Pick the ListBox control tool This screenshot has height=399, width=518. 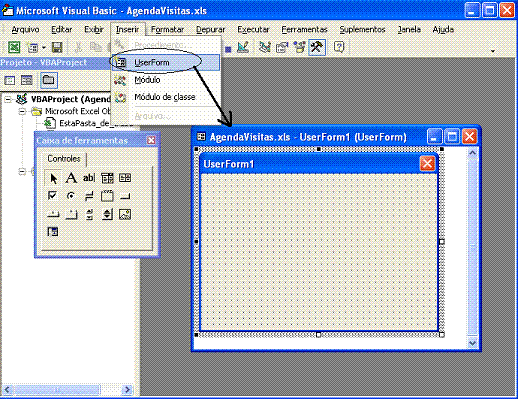(x=125, y=178)
